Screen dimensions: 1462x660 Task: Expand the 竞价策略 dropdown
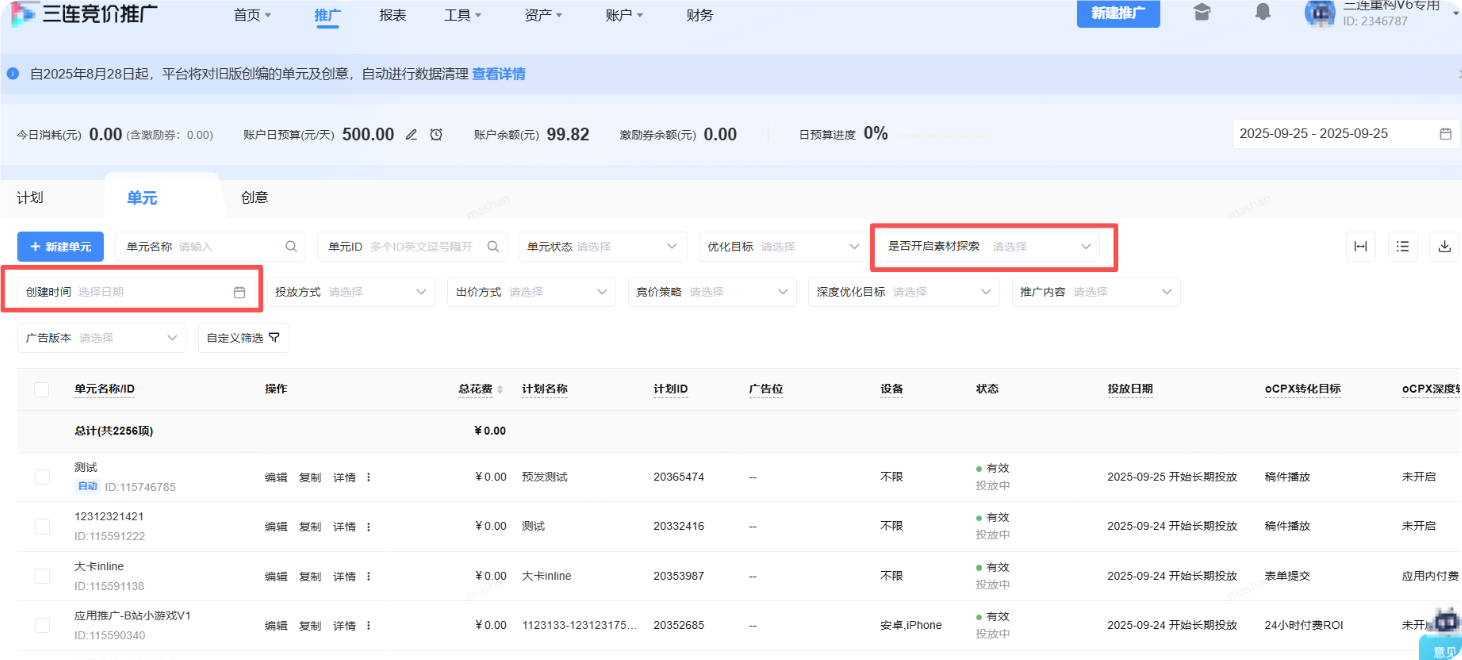pos(712,292)
